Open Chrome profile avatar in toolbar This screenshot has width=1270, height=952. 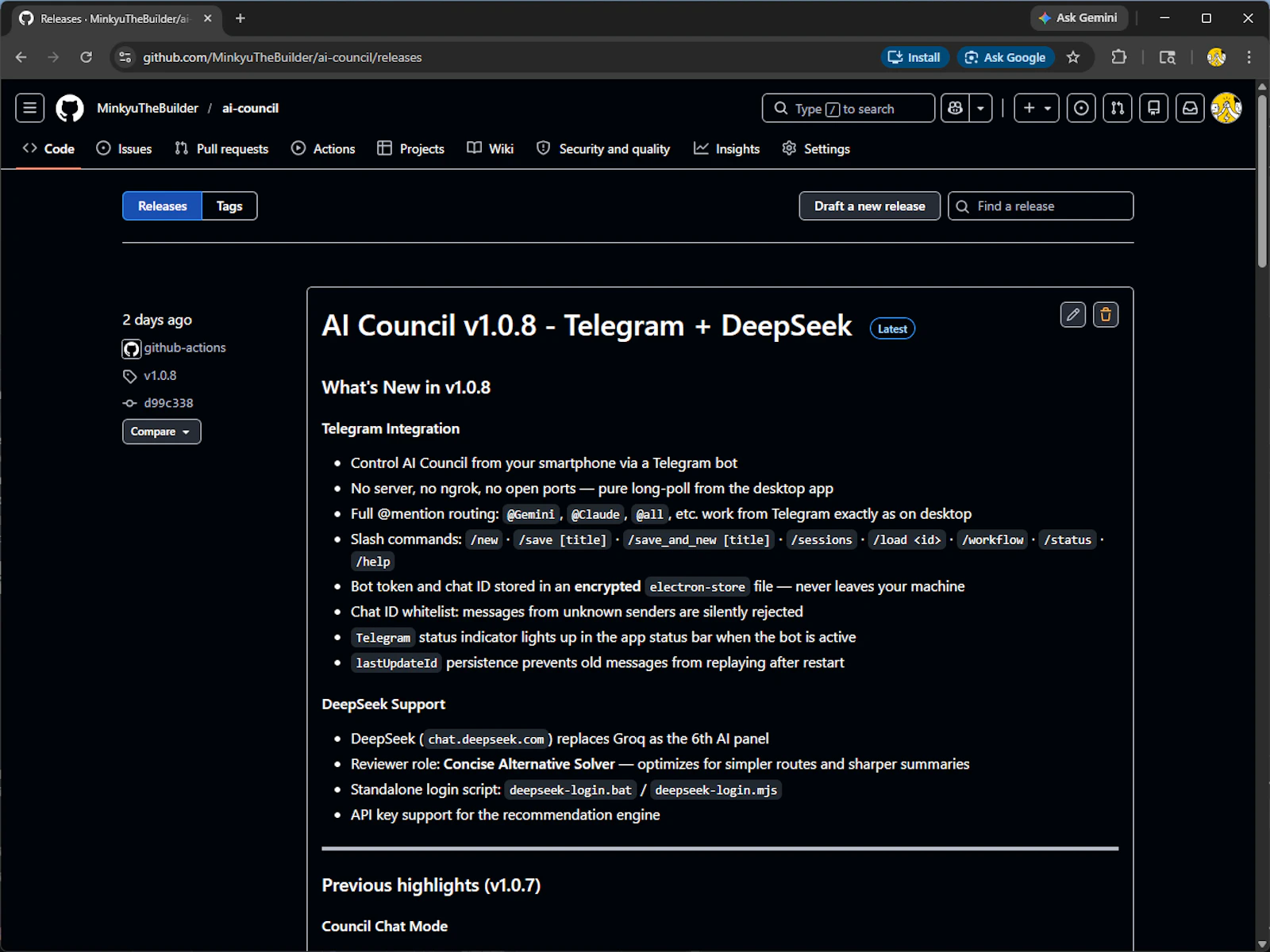click(x=1216, y=57)
